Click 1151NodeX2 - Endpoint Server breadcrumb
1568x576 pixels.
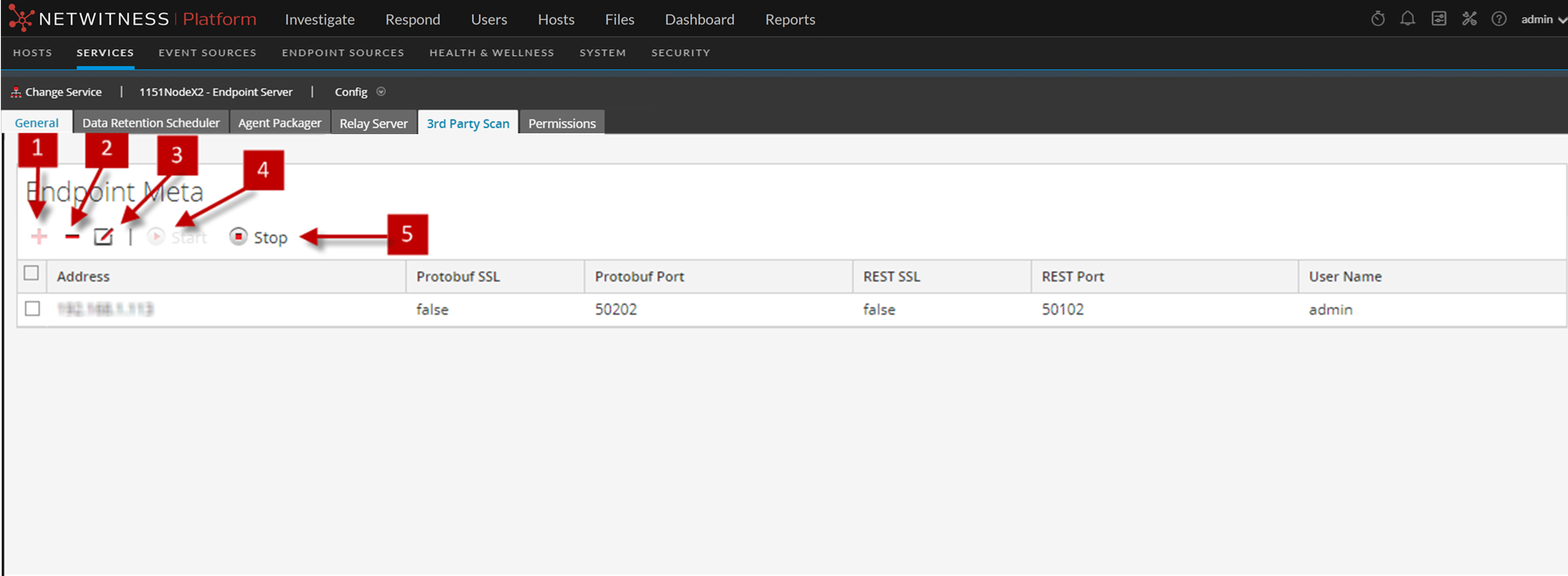[216, 92]
